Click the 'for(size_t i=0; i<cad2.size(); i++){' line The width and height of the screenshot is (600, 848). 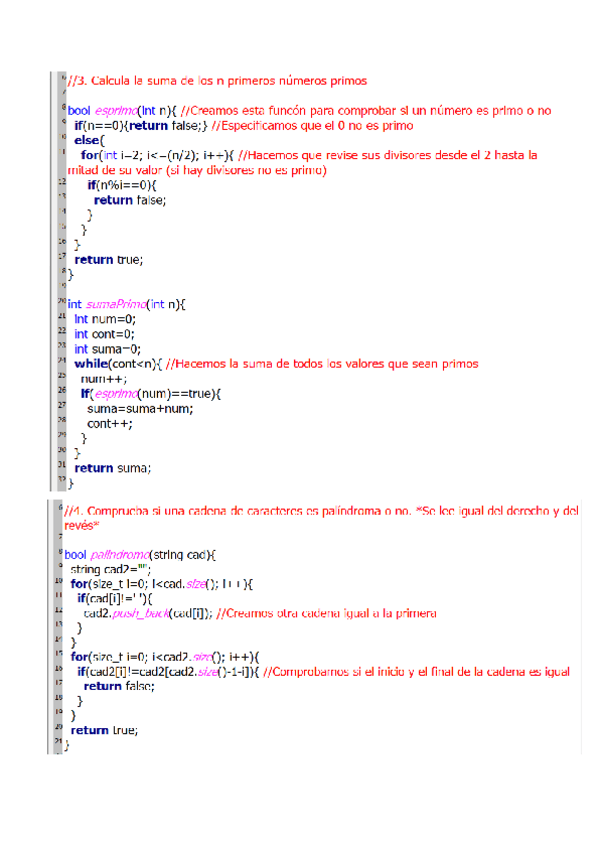click(x=165, y=657)
